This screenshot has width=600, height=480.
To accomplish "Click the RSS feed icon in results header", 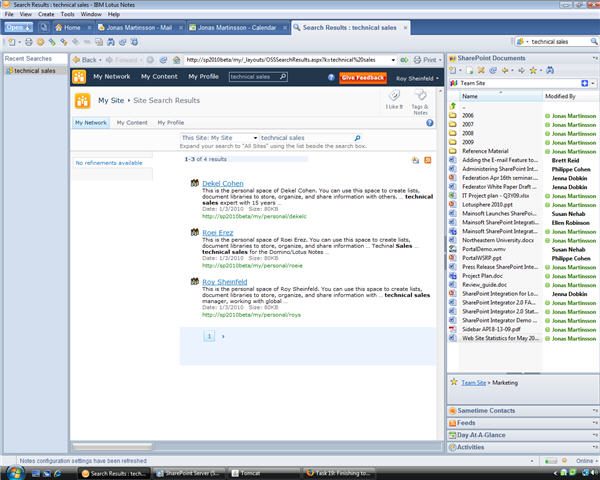I will click(427, 160).
